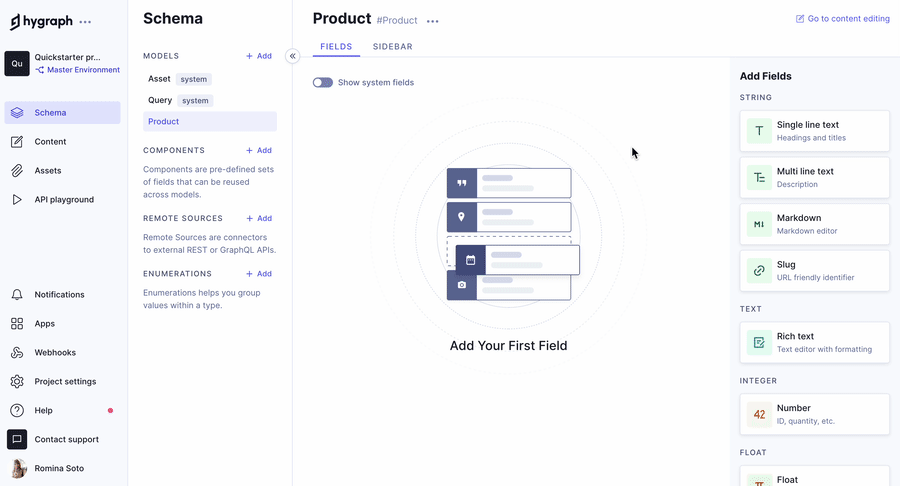Add a new enumeration
900x486 pixels.
pyautogui.click(x=259, y=274)
